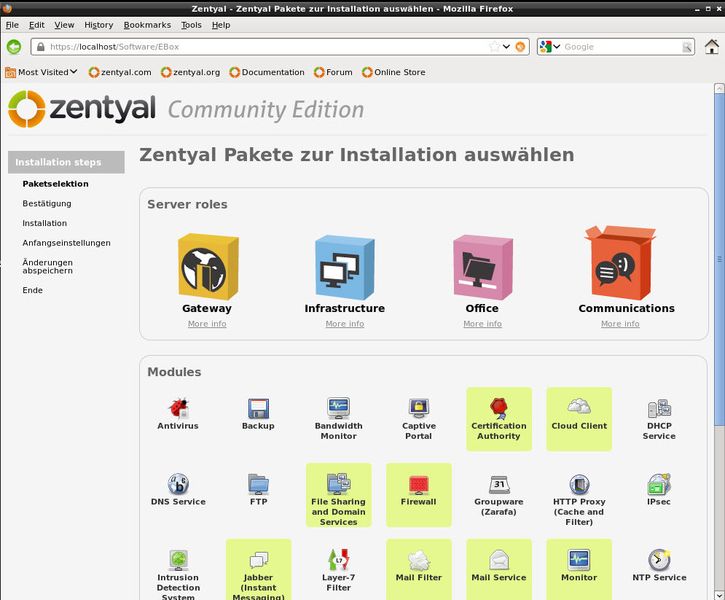Pick the Antivirus module
The image size is (725, 600).
[x=178, y=414]
